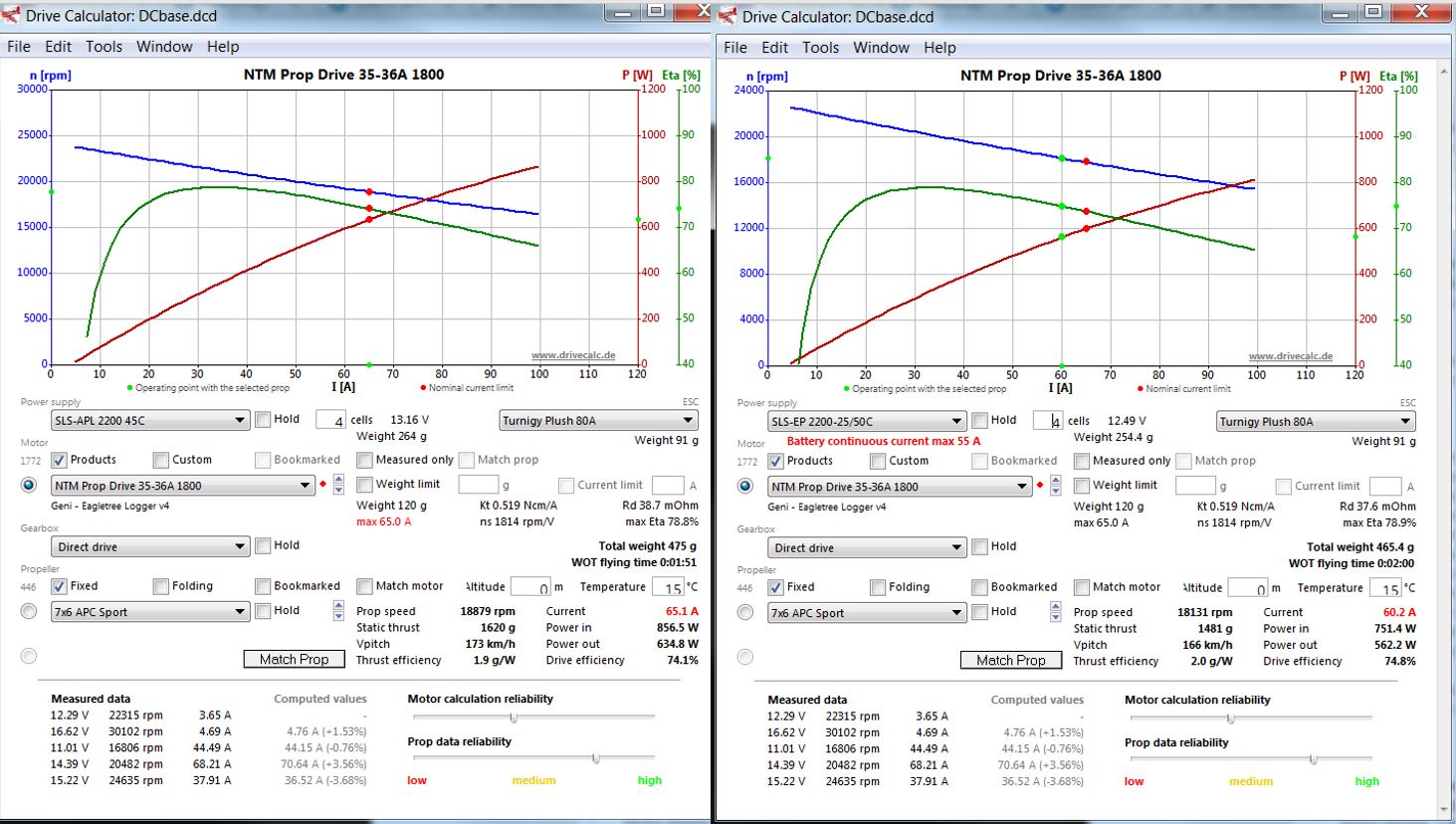Image resolution: width=1456 pixels, height=824 pixels.
Task: Click the Drive Calculator app icon in right window title bar
Action: (x=727, y=15)
